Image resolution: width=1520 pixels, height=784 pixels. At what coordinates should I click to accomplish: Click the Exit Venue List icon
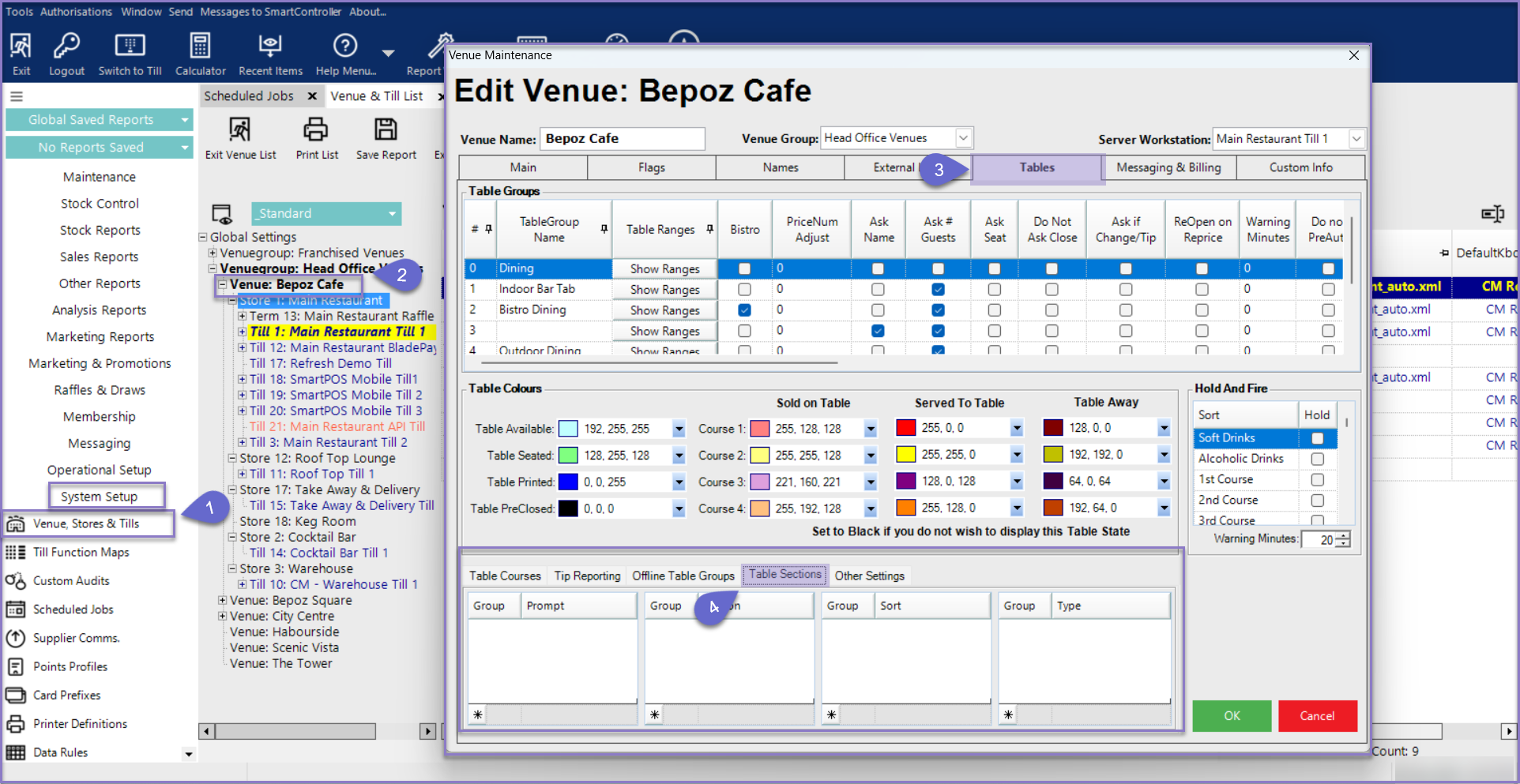[x=239, y=129]
